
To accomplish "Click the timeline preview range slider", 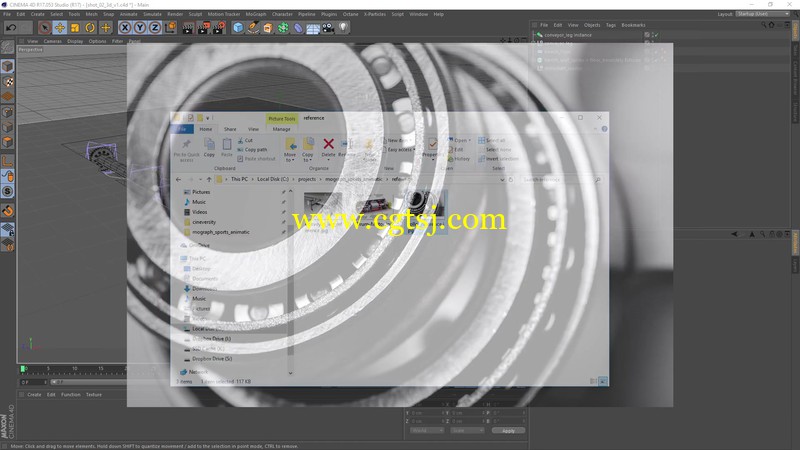I will (x=88, y=382).
